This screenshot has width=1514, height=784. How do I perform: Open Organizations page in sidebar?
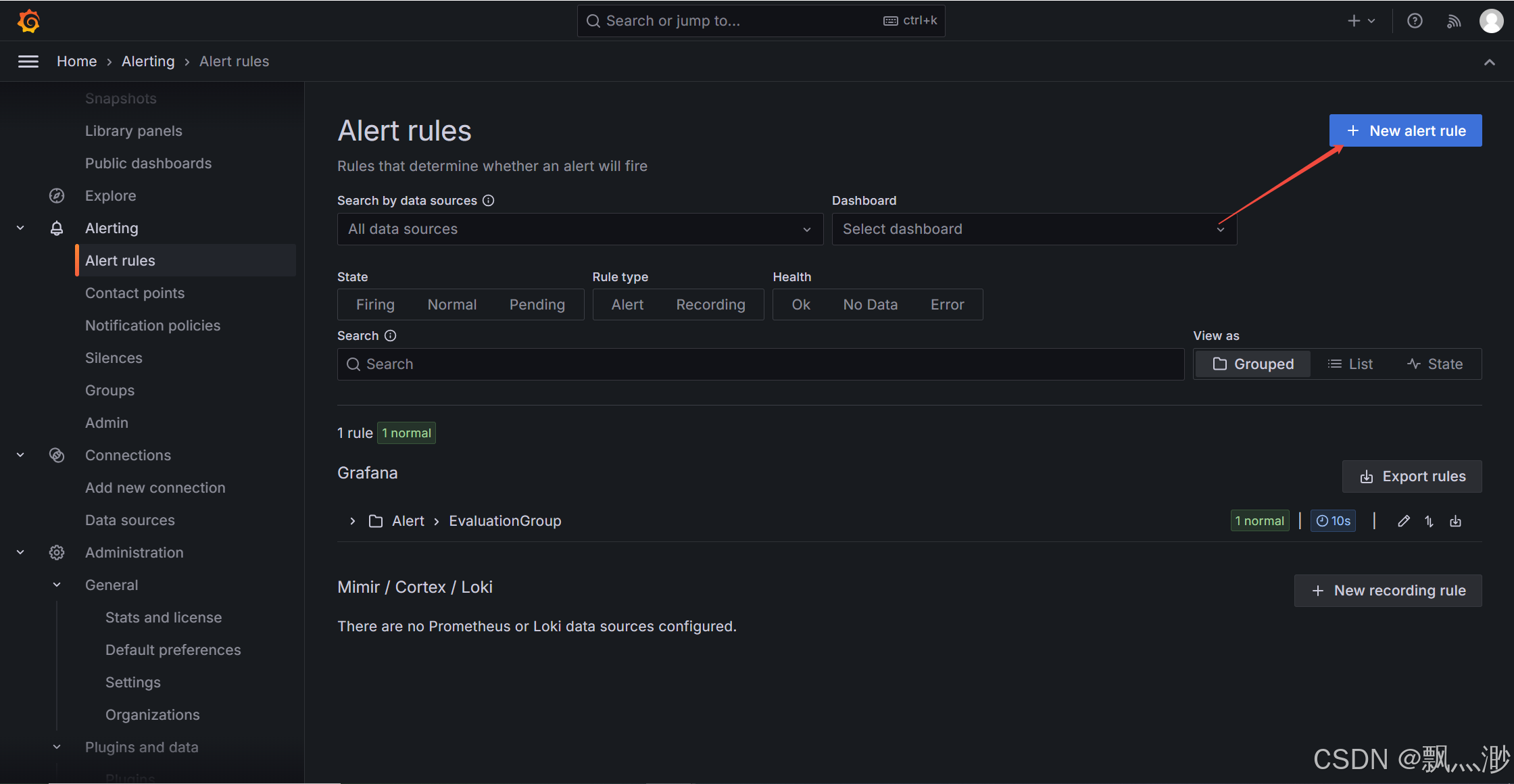click(153, 715)
